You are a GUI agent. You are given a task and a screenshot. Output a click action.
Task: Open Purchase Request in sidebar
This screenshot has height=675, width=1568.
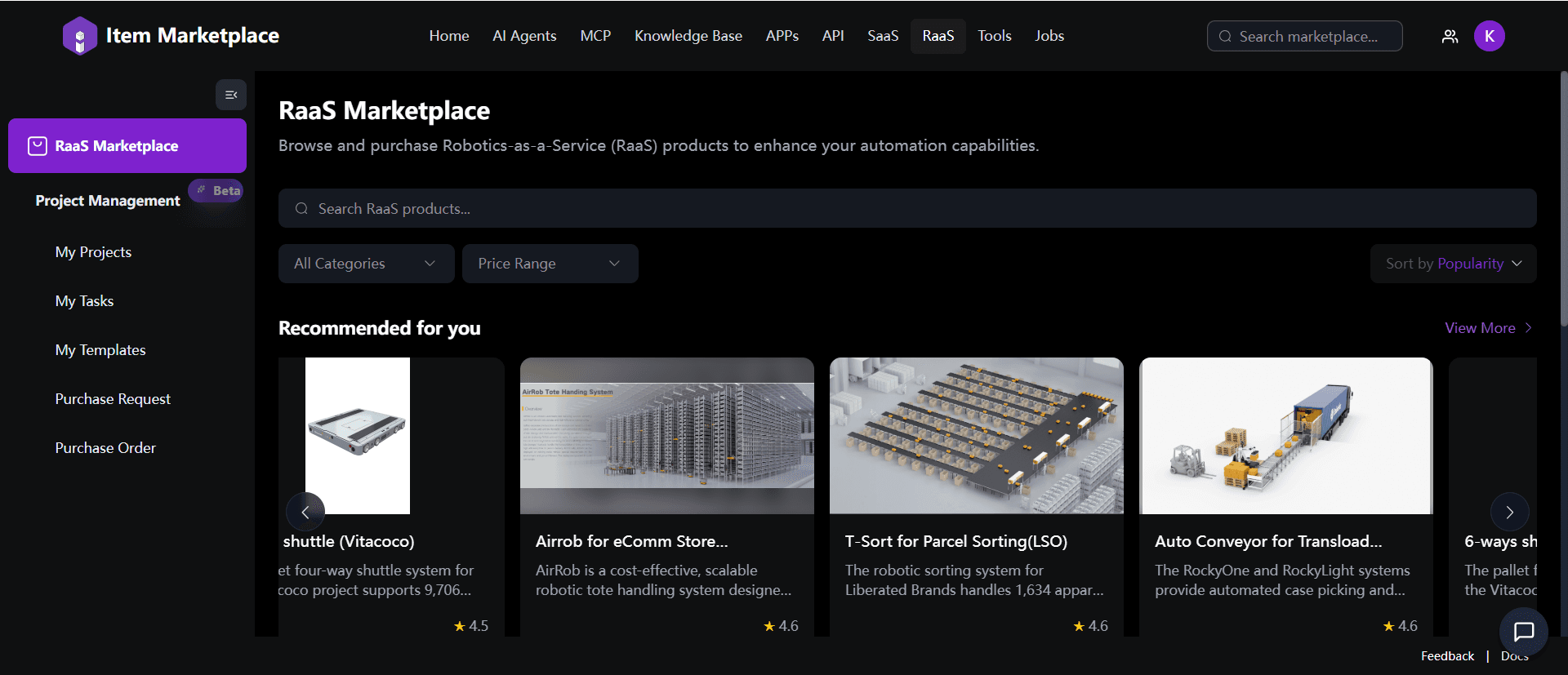113,399
